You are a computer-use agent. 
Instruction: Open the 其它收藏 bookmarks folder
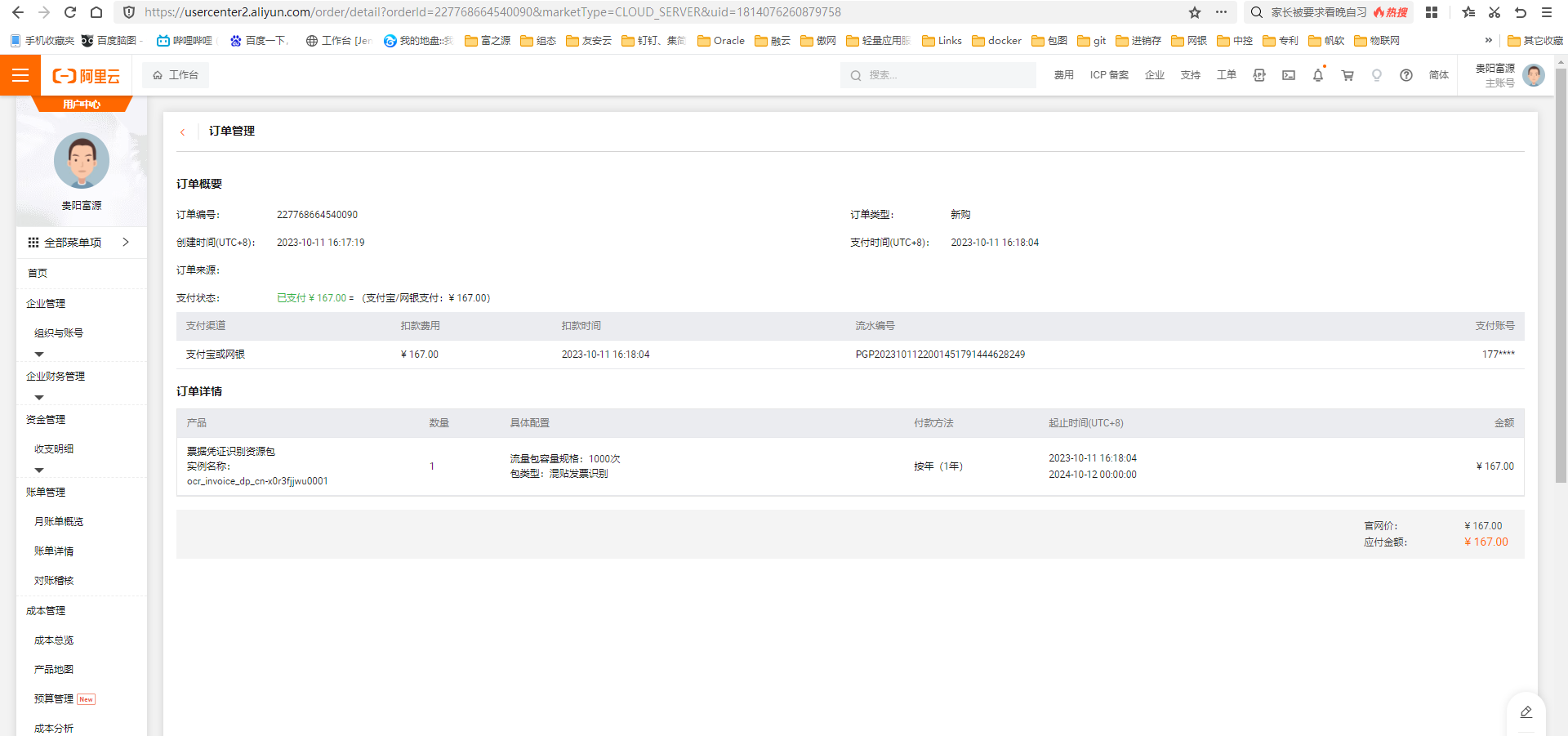[1535, 41]
